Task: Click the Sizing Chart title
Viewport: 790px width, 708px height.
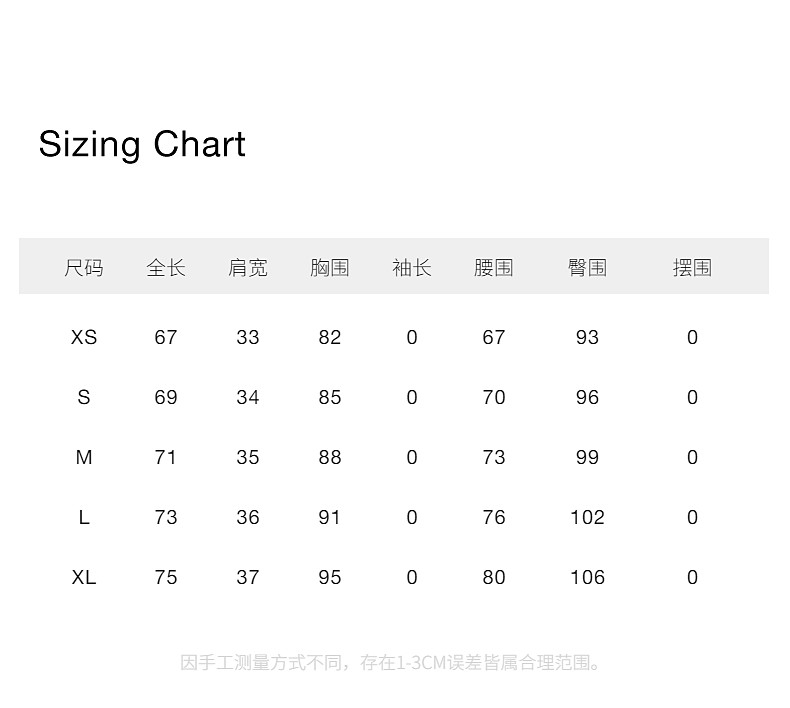Action: click(x=142, y=145)
